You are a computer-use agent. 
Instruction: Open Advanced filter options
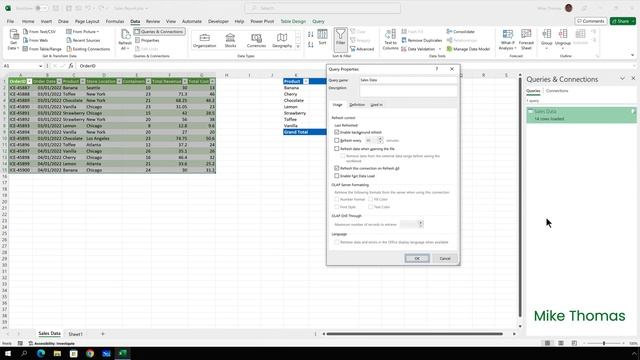[362, 49]
